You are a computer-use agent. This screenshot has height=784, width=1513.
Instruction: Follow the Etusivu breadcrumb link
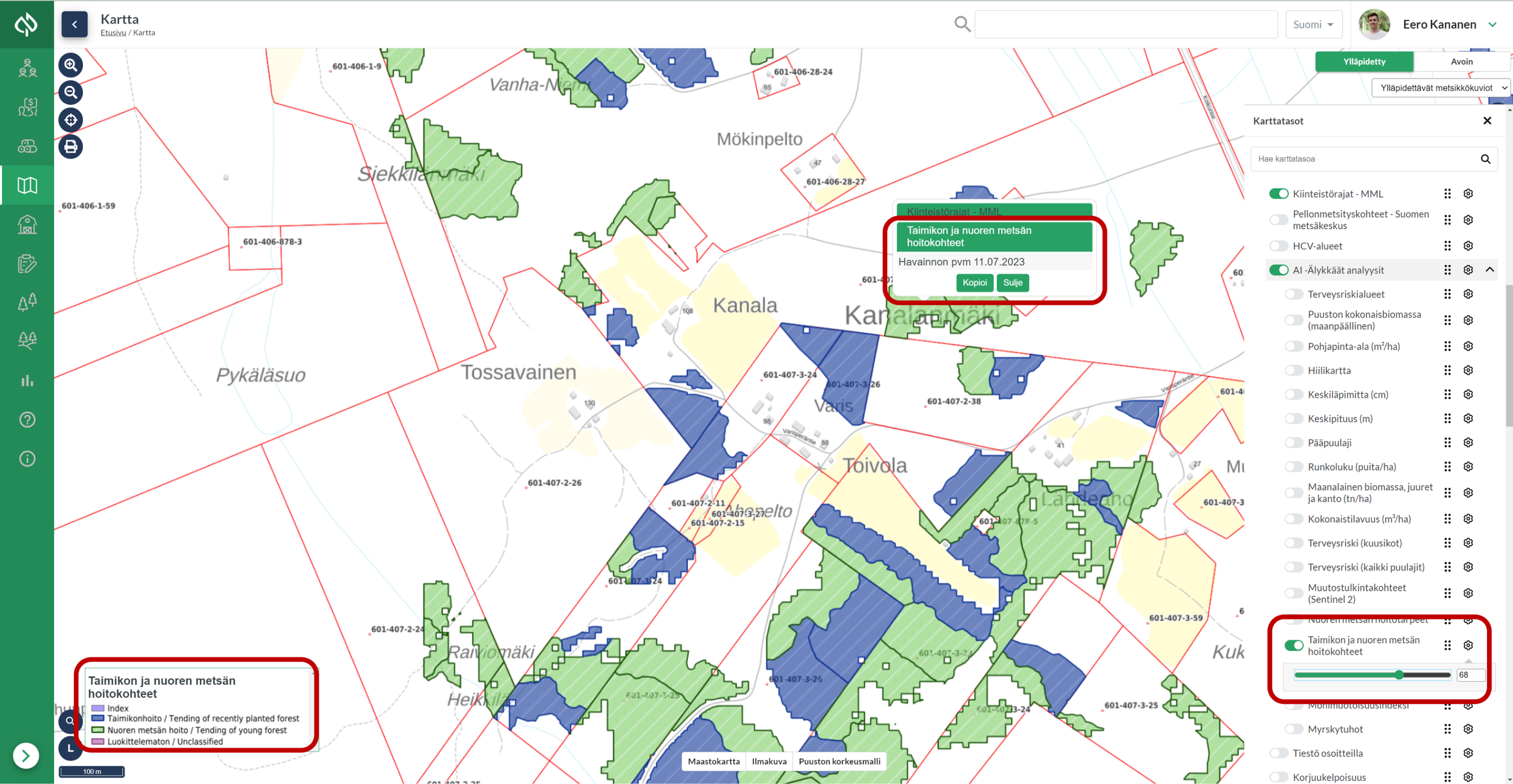point(113,33)
